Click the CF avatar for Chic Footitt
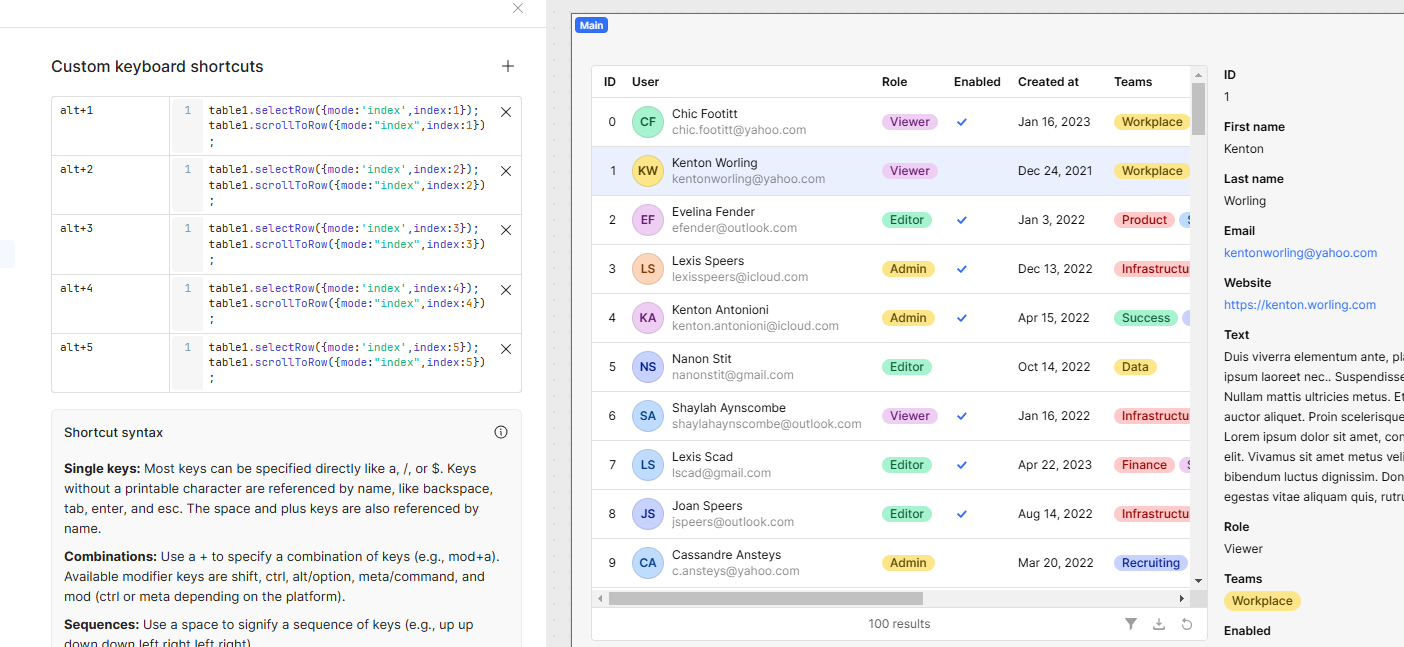This screenshot has height=647, width=1404. click(648, 122)
